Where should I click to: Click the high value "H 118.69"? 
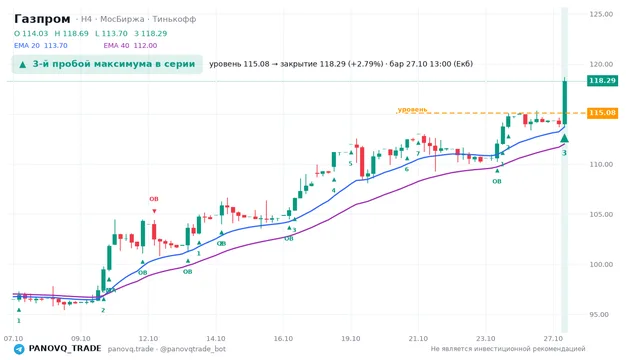tap(71, 33)
